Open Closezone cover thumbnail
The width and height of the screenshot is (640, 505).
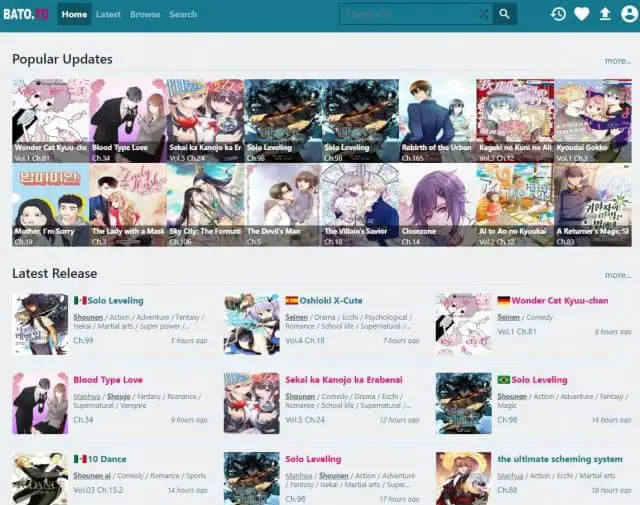tap(438, 205)
